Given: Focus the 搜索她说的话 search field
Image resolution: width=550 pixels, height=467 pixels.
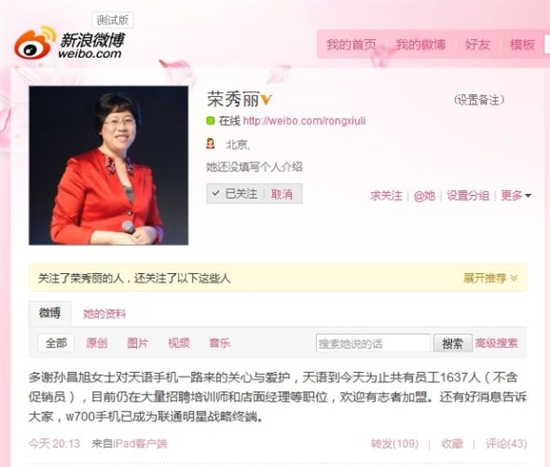Looking at the screenshot, I should coord(373,343).
